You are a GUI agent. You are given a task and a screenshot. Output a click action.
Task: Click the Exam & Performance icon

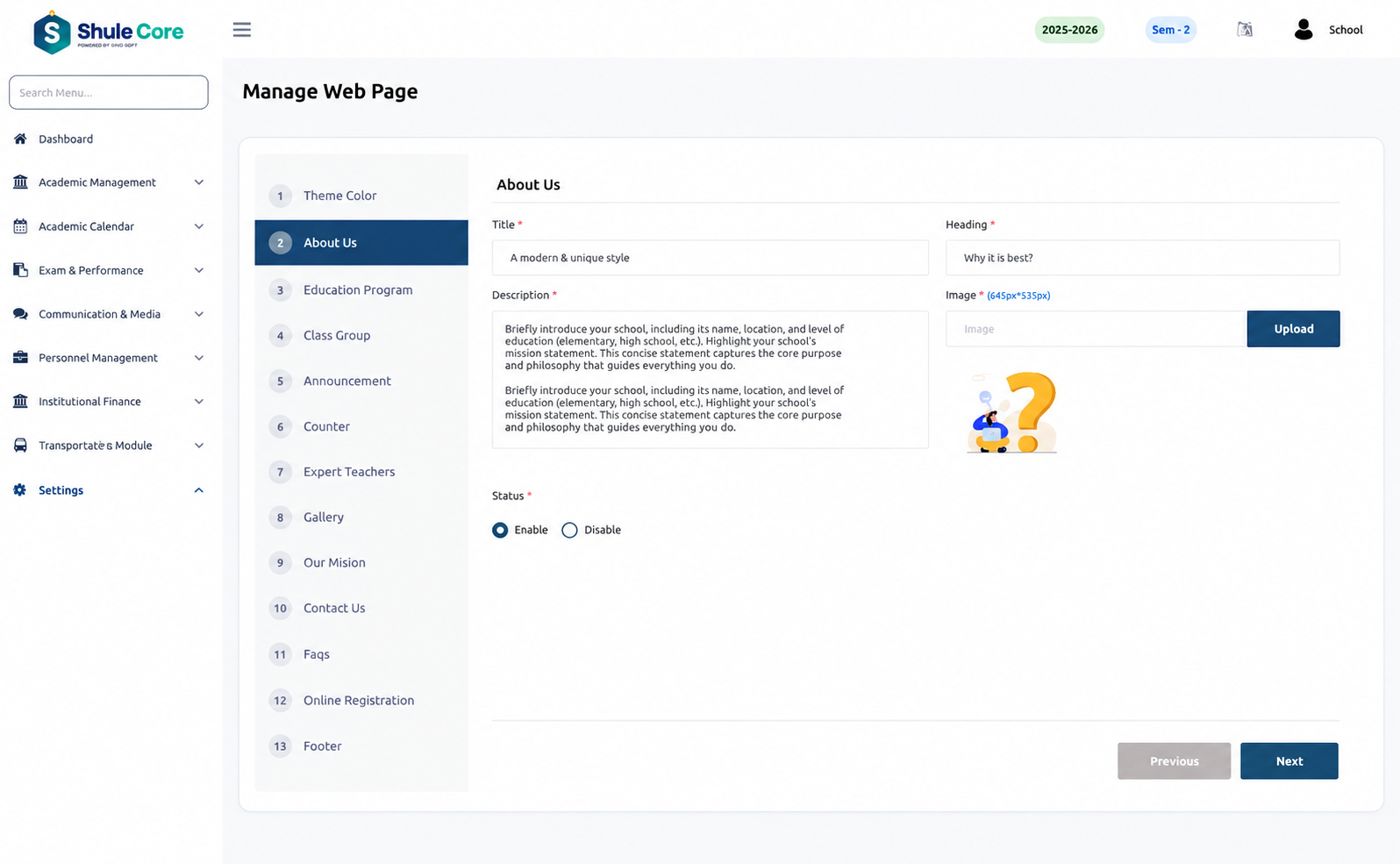[x=20, y=270]
